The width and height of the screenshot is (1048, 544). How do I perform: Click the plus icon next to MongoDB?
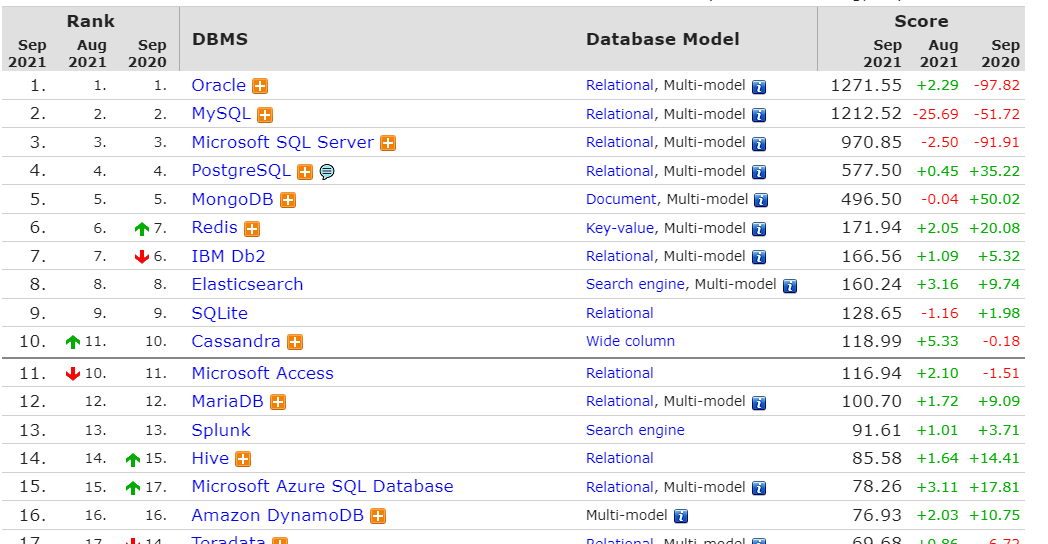[288, 200]
